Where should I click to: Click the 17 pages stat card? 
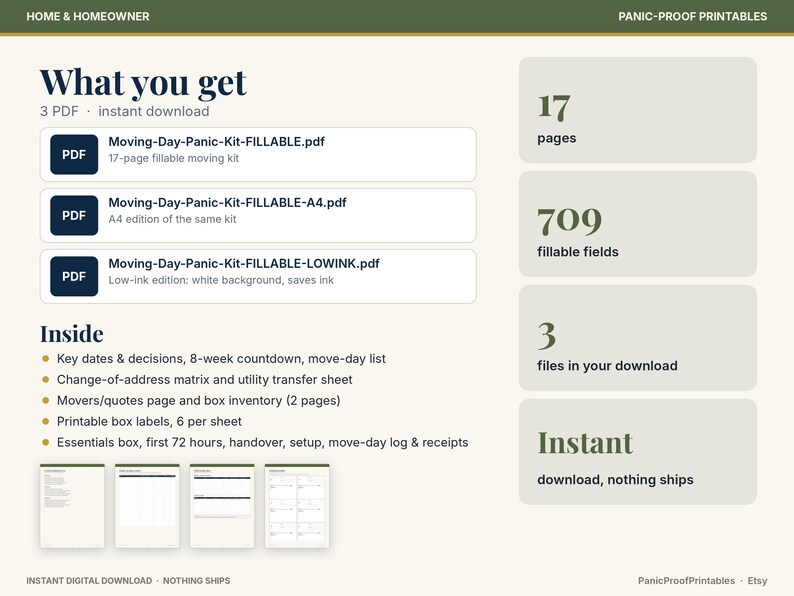click(x=638, y=110)
